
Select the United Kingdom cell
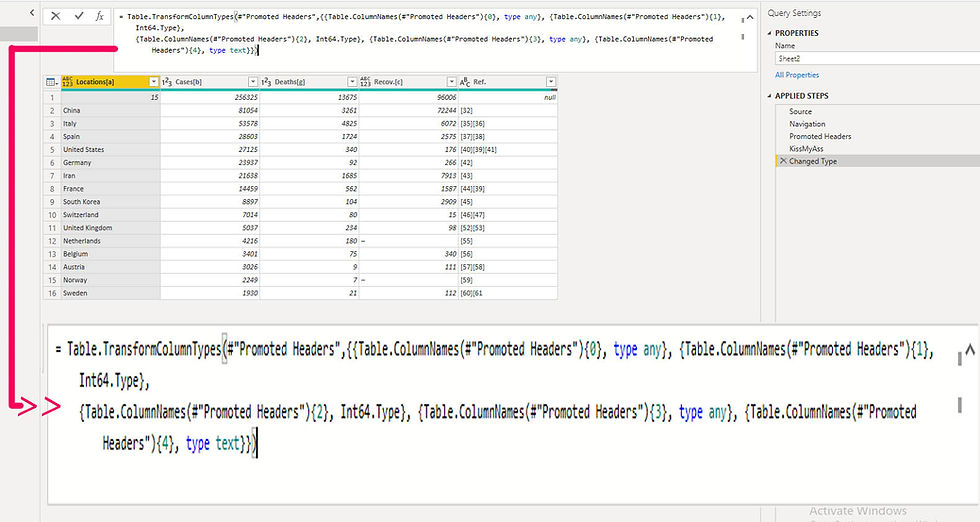110,228
